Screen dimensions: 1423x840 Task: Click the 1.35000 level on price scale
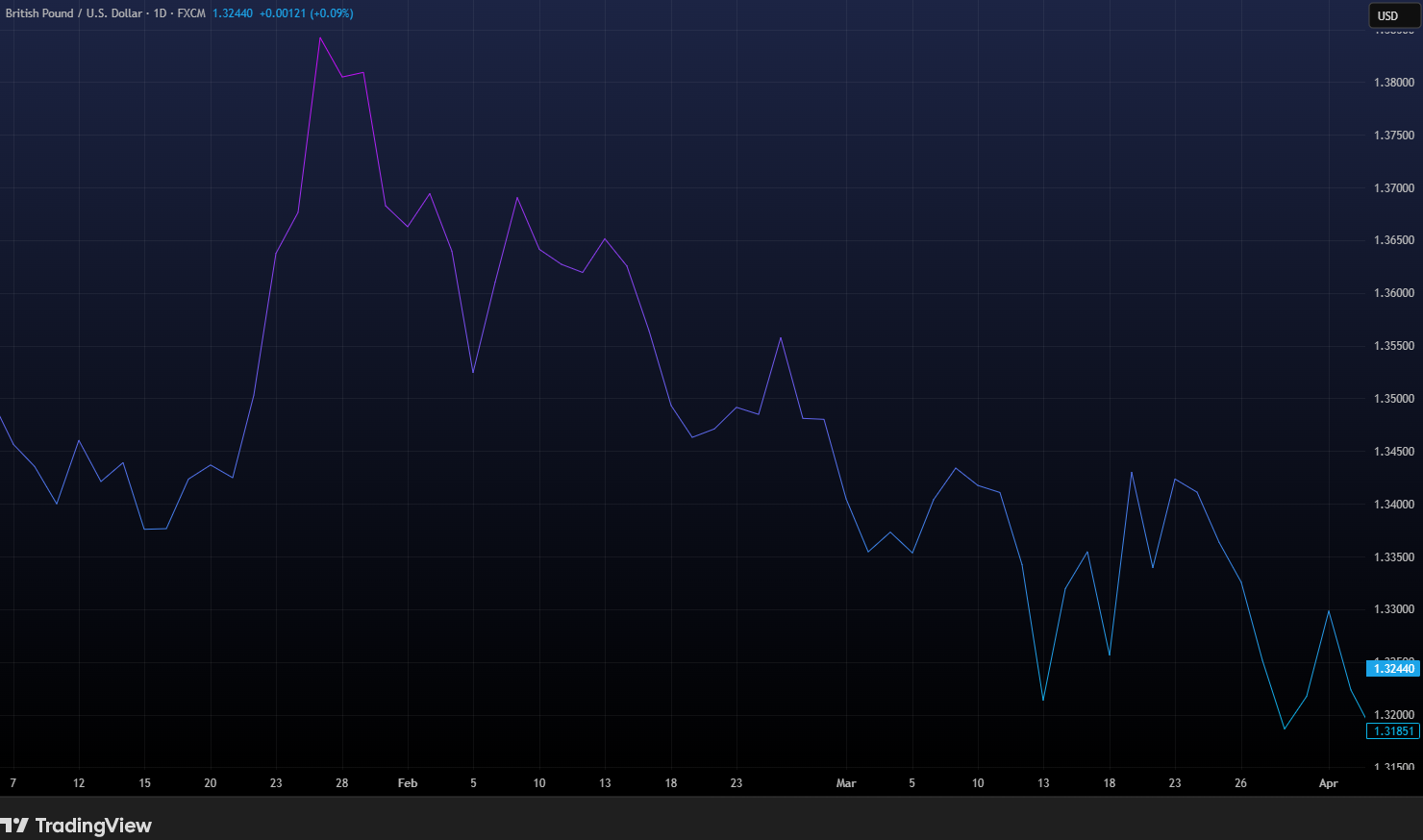click(1394, 399)
